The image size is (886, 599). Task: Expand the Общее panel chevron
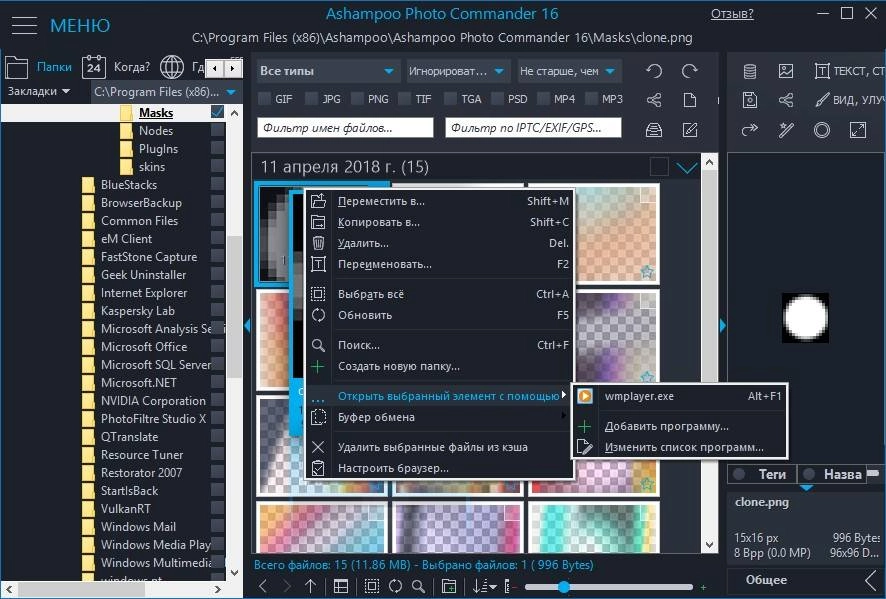872,579
